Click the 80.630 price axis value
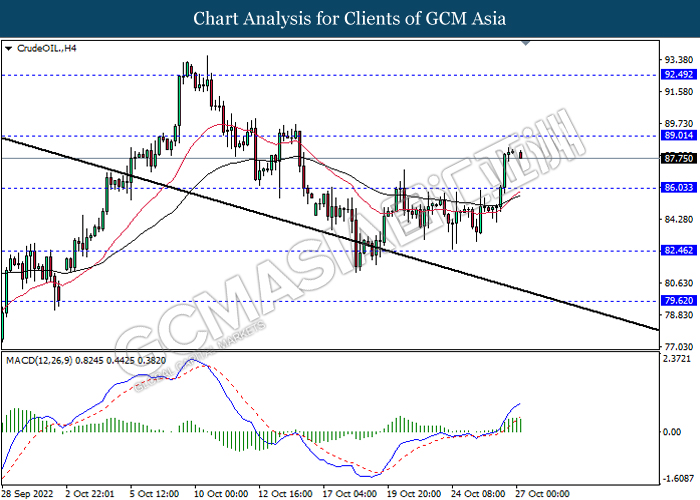This screenshot has height=500, width=700. 679,283
